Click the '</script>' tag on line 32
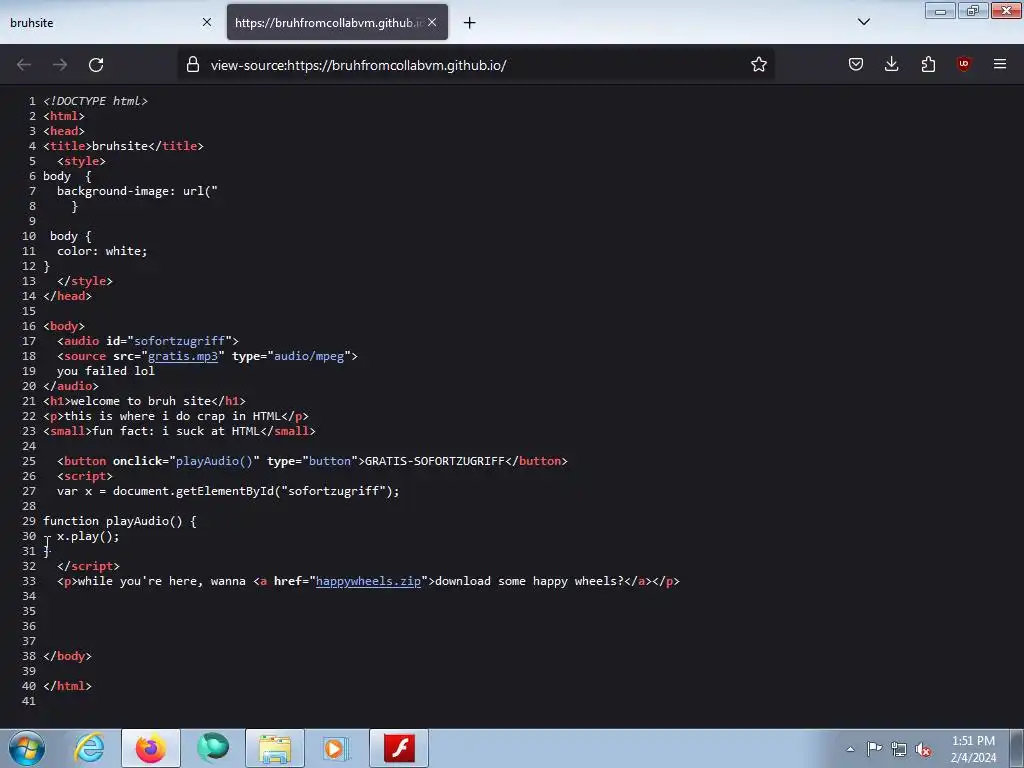This screenshot has width=1024, height=768. pos(88,566)
